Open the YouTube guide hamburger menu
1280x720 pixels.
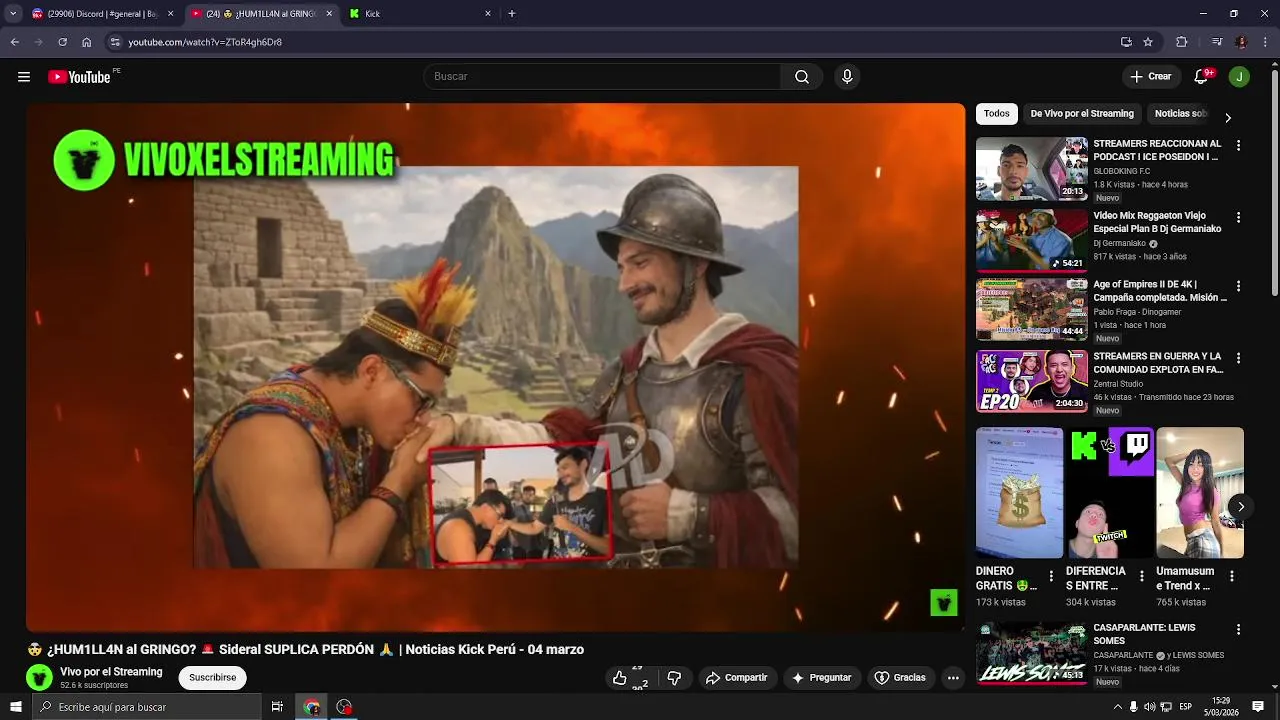pyautogui.click(x=24, y=77)
